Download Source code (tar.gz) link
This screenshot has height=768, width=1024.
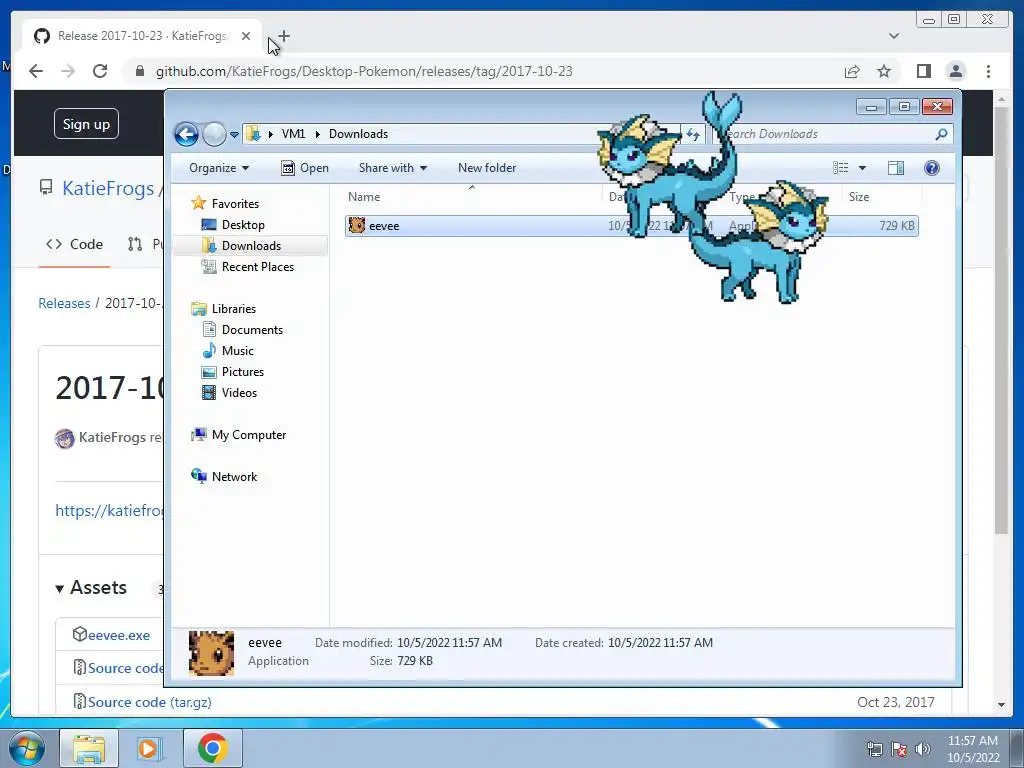[150, 702]
